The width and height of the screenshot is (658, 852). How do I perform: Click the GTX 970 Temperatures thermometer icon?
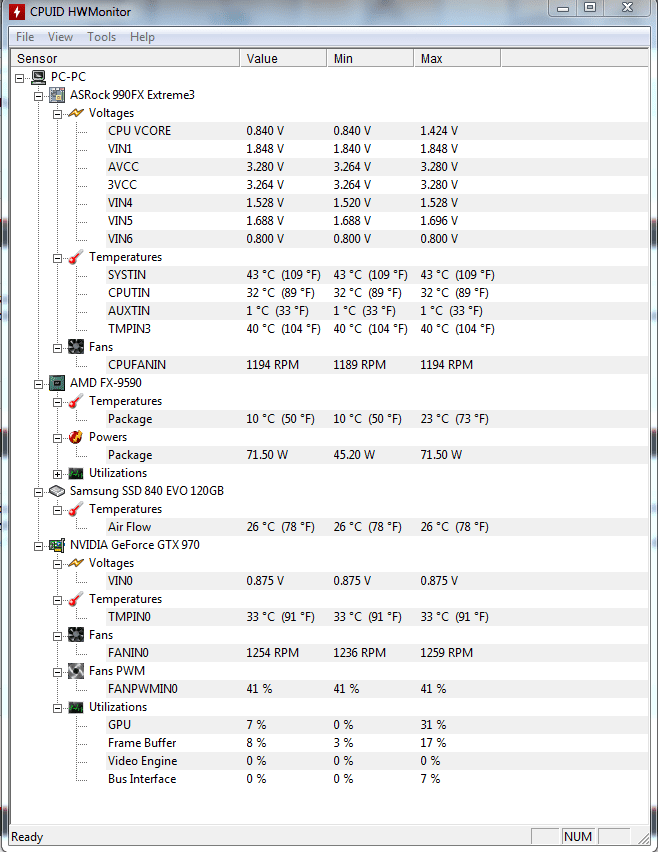coord(76,599)
